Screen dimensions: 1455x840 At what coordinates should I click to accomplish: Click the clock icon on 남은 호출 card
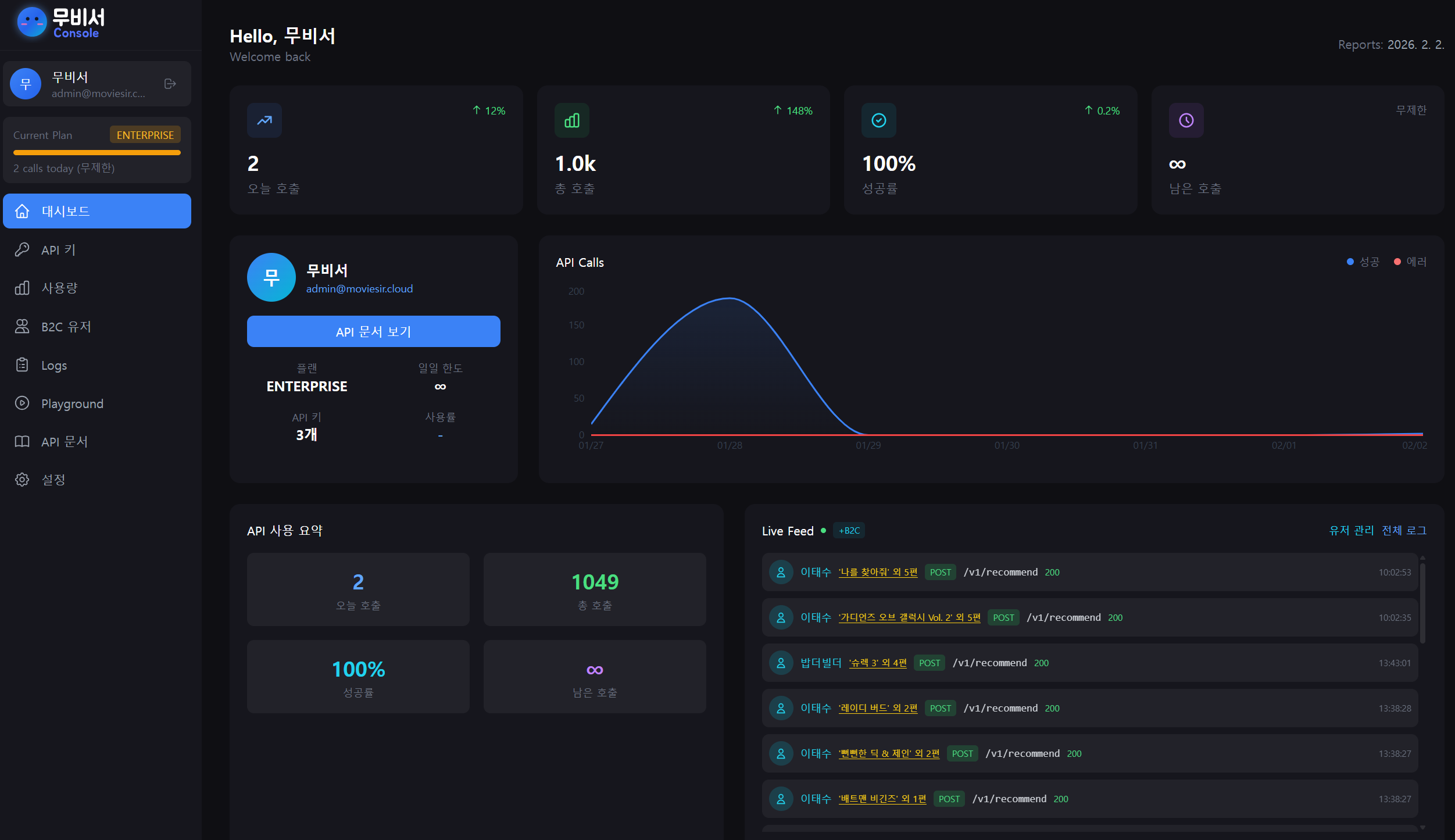[x=1186, y=120]
